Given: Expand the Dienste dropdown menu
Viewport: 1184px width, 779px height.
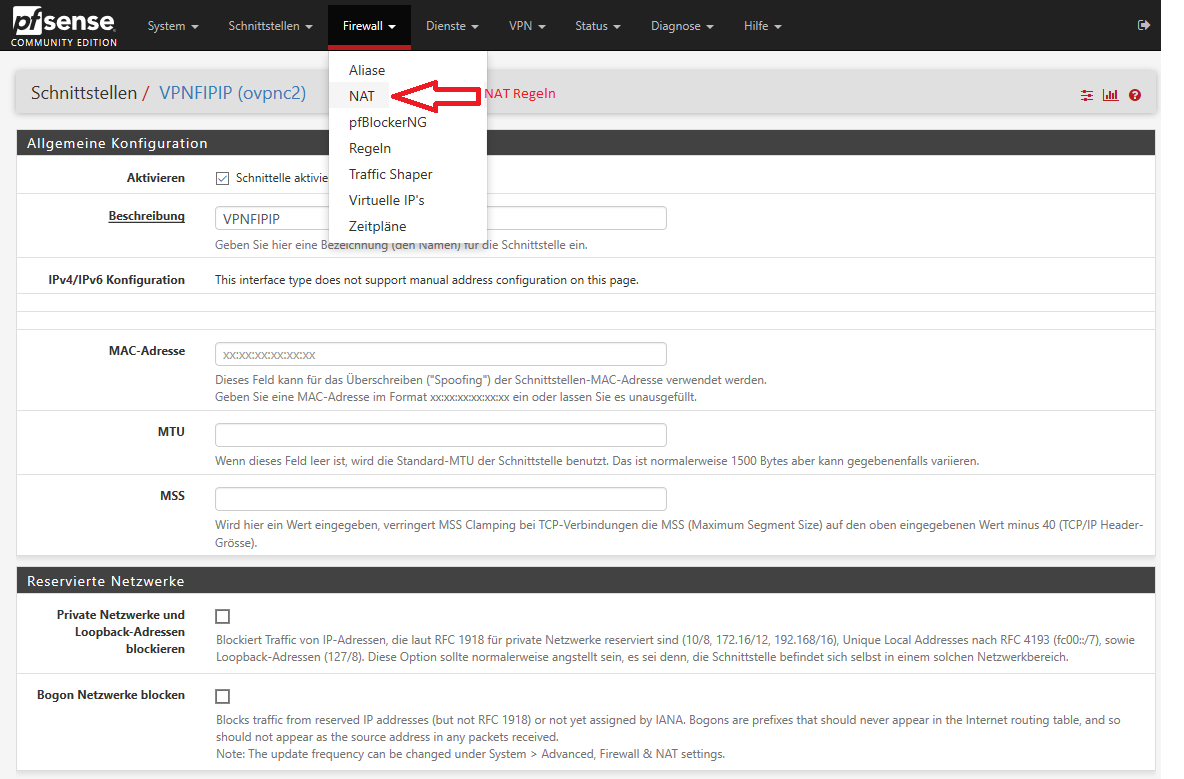Looking at the screenshot, I should (x=452, y=26).
